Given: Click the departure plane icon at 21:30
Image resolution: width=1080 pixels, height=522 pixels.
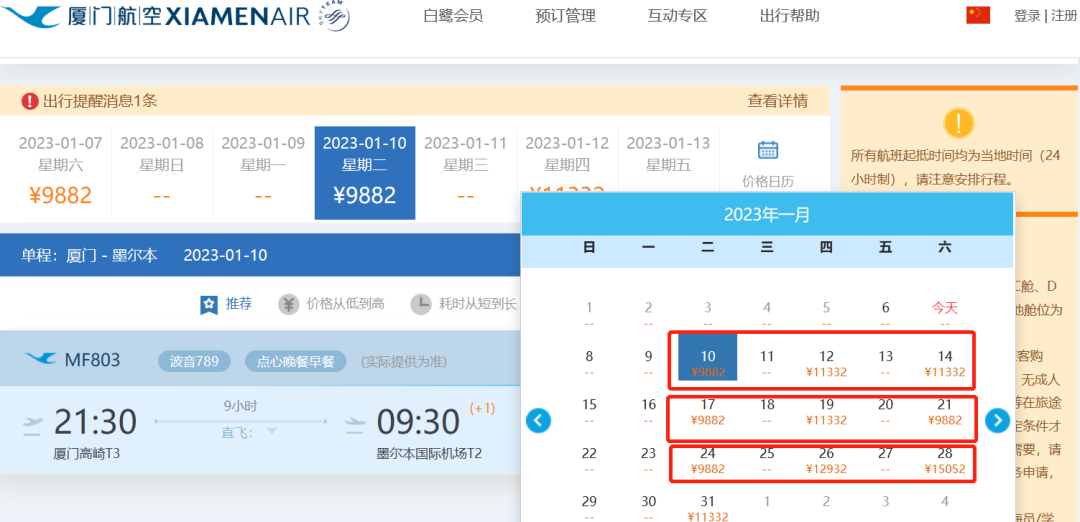Looking at the screenshot, I should click(32, 426).
